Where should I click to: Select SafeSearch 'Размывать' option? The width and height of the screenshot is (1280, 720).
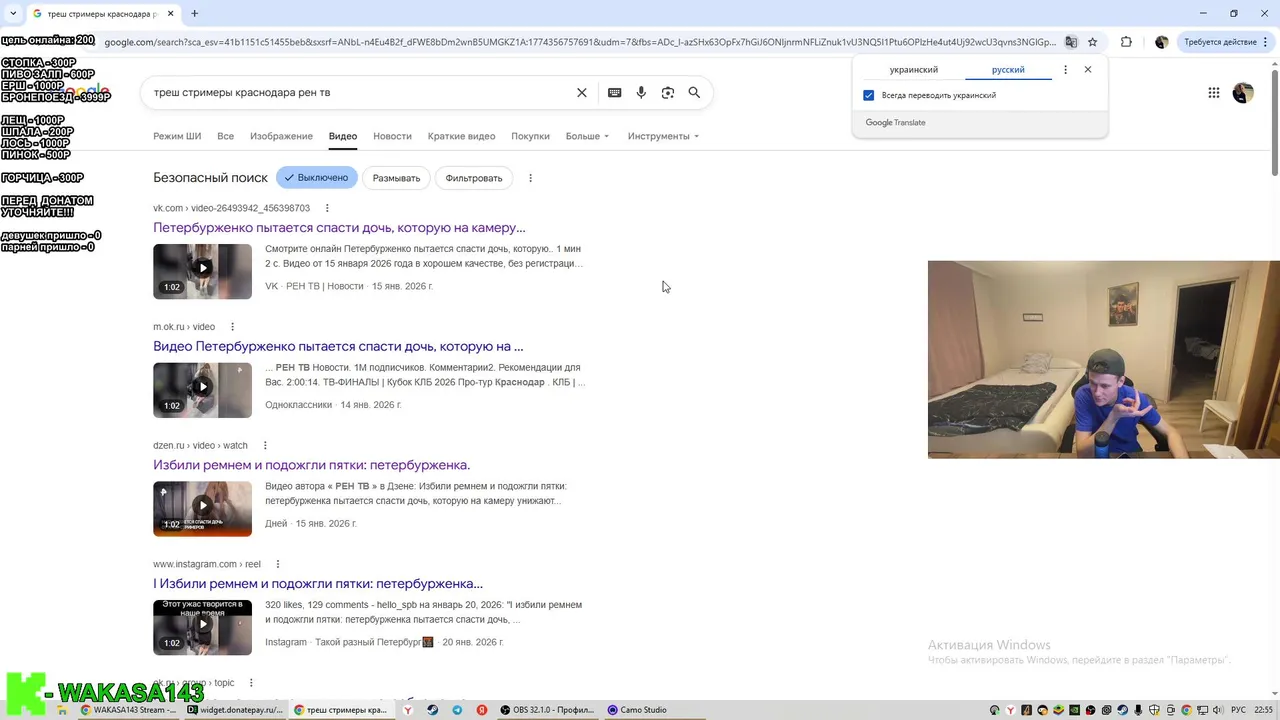(396, 178)
